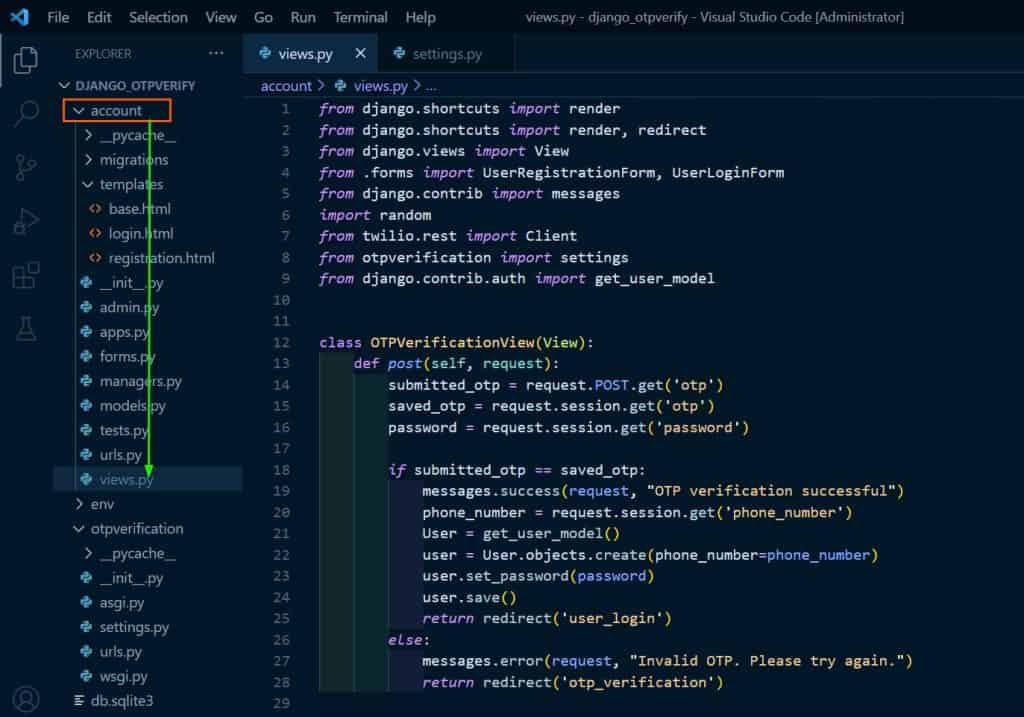
Task: Click the EXPLORER panel title
Action: tap(103, 54)
